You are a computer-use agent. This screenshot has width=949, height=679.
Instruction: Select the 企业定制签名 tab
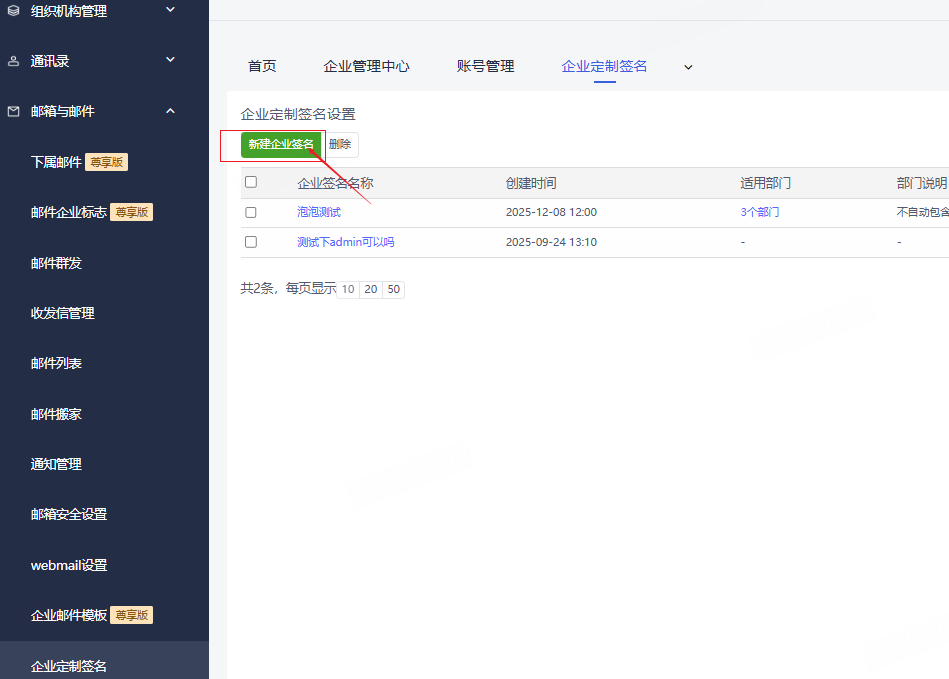pos(604,67)
